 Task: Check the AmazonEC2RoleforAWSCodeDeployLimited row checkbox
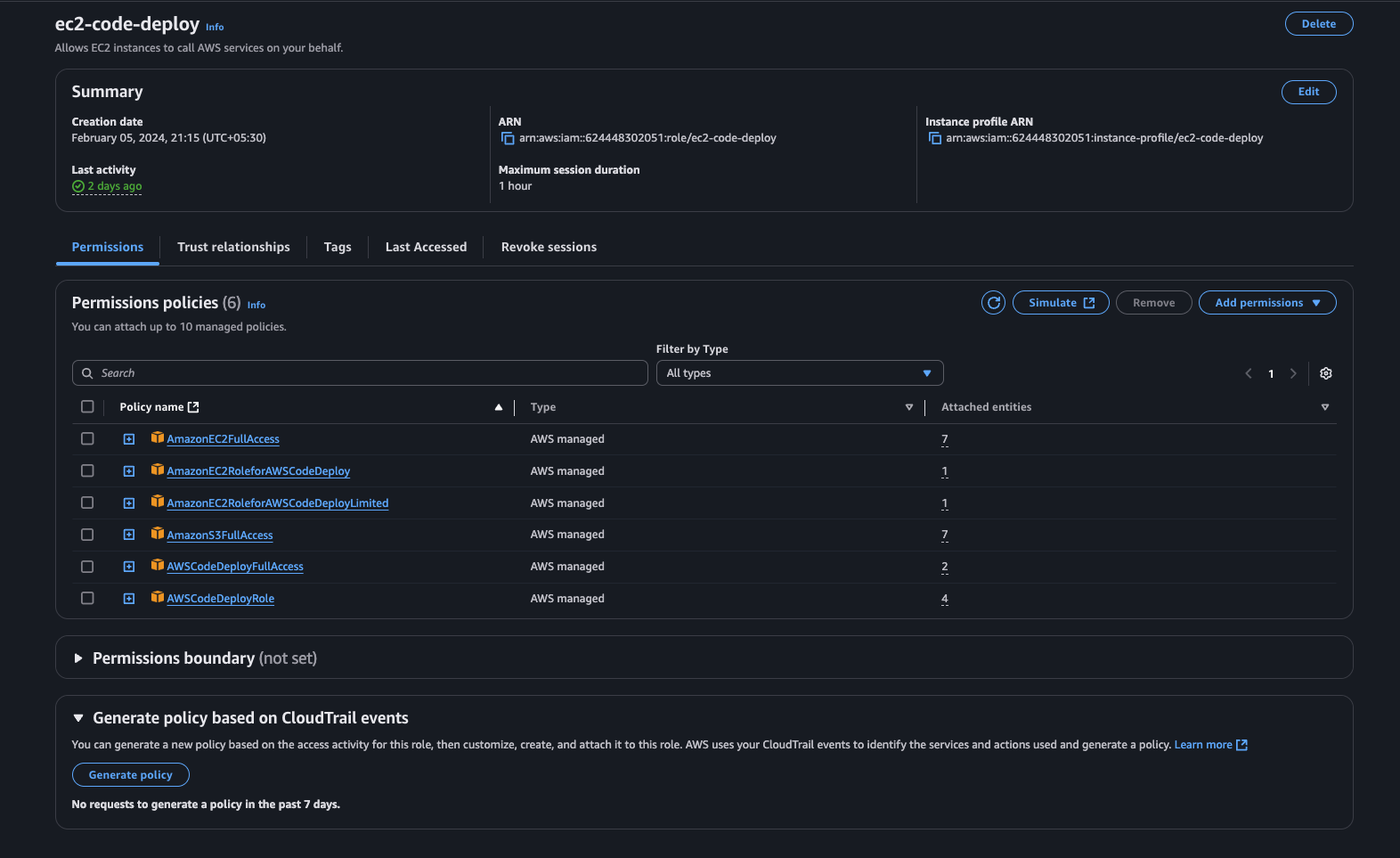click(x=87, y=503)
